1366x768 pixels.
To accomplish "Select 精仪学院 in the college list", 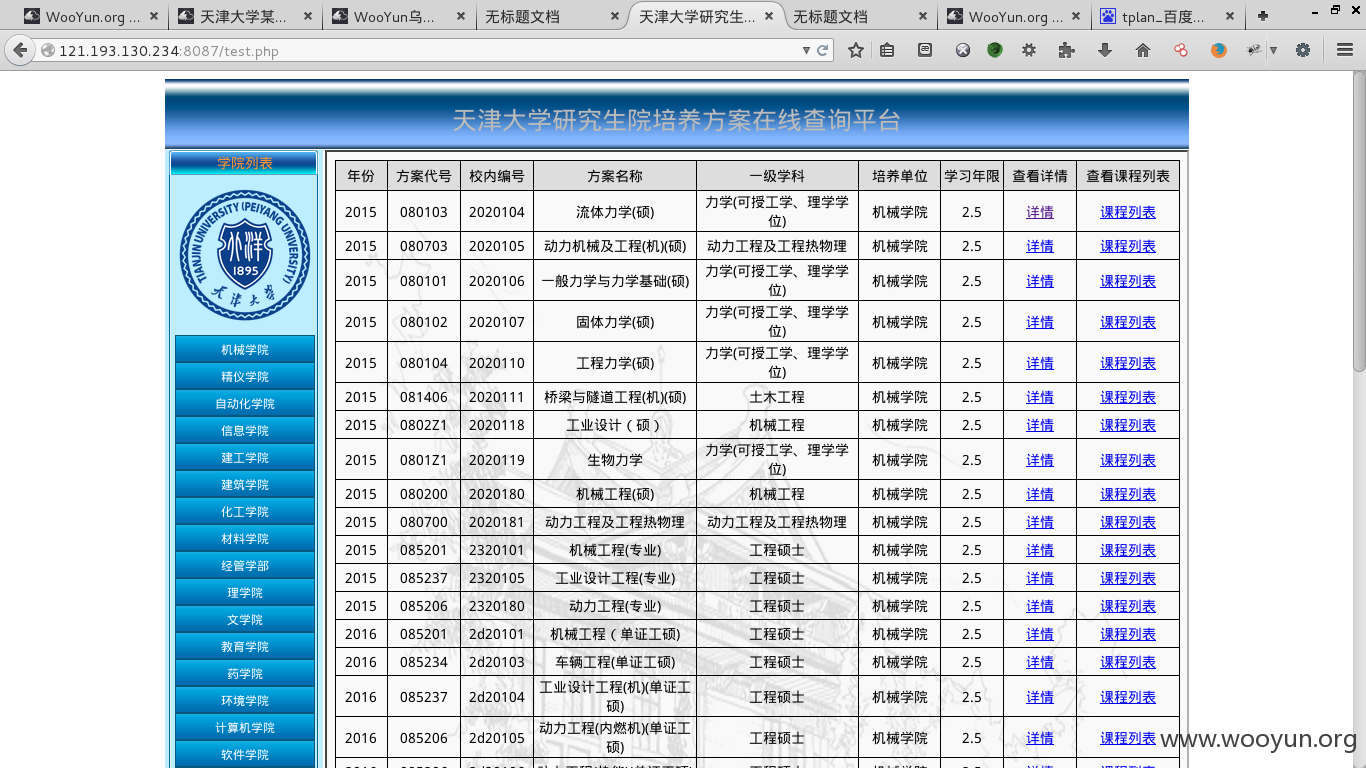I will point(245,377).
